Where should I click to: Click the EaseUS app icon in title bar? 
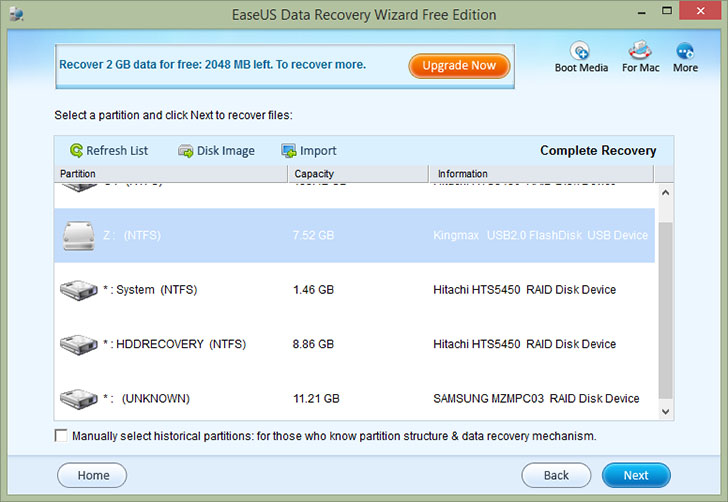pyautogui.click(x=16, y=14)
